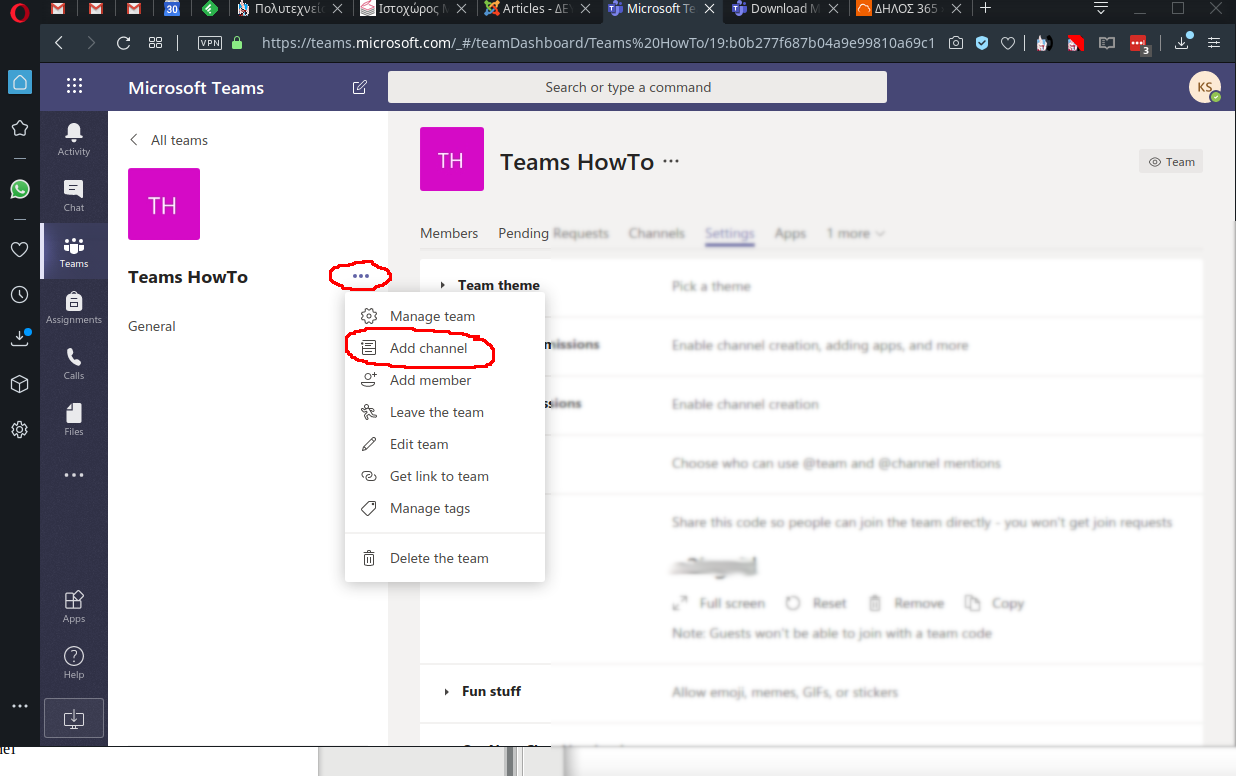Select the General channel
Screen dimensions: 1236x776
tap(152, 326)
